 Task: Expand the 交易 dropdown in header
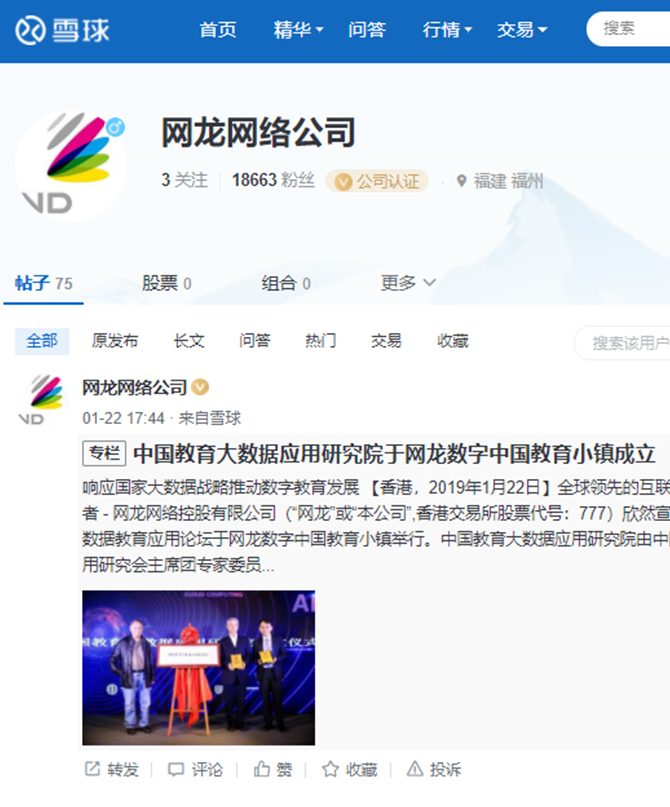pyautogui.click(x=521, y=30)
